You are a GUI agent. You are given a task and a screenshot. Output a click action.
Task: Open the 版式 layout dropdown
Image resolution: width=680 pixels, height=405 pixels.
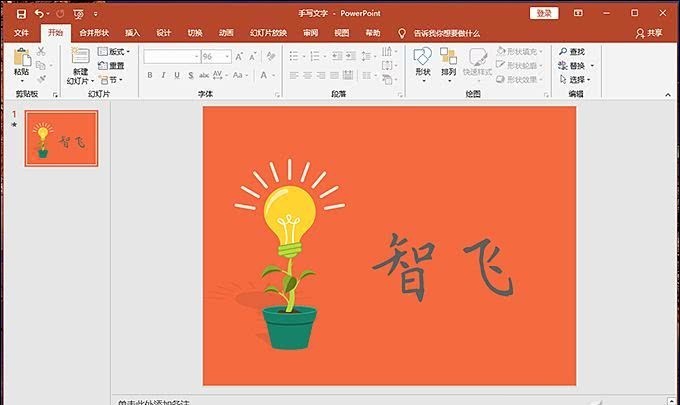[x=114, y=52]
